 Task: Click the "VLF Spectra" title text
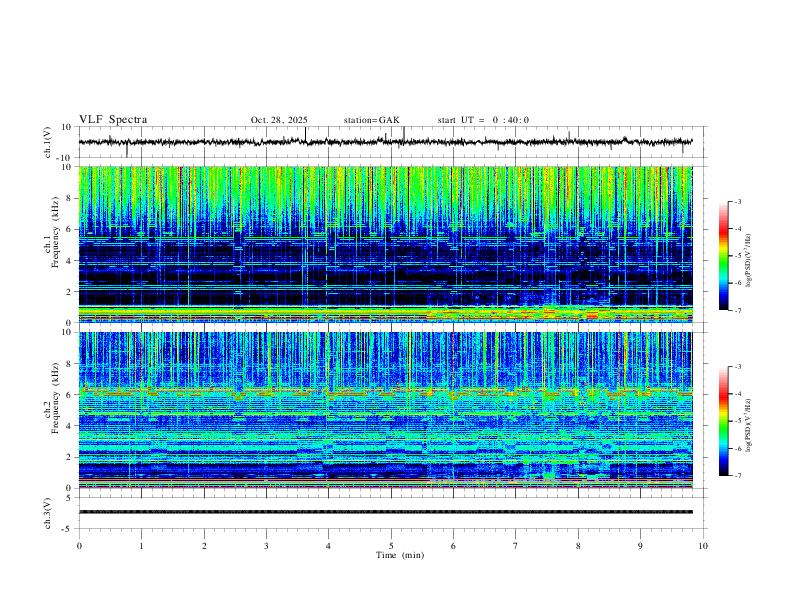coord(113,120)
